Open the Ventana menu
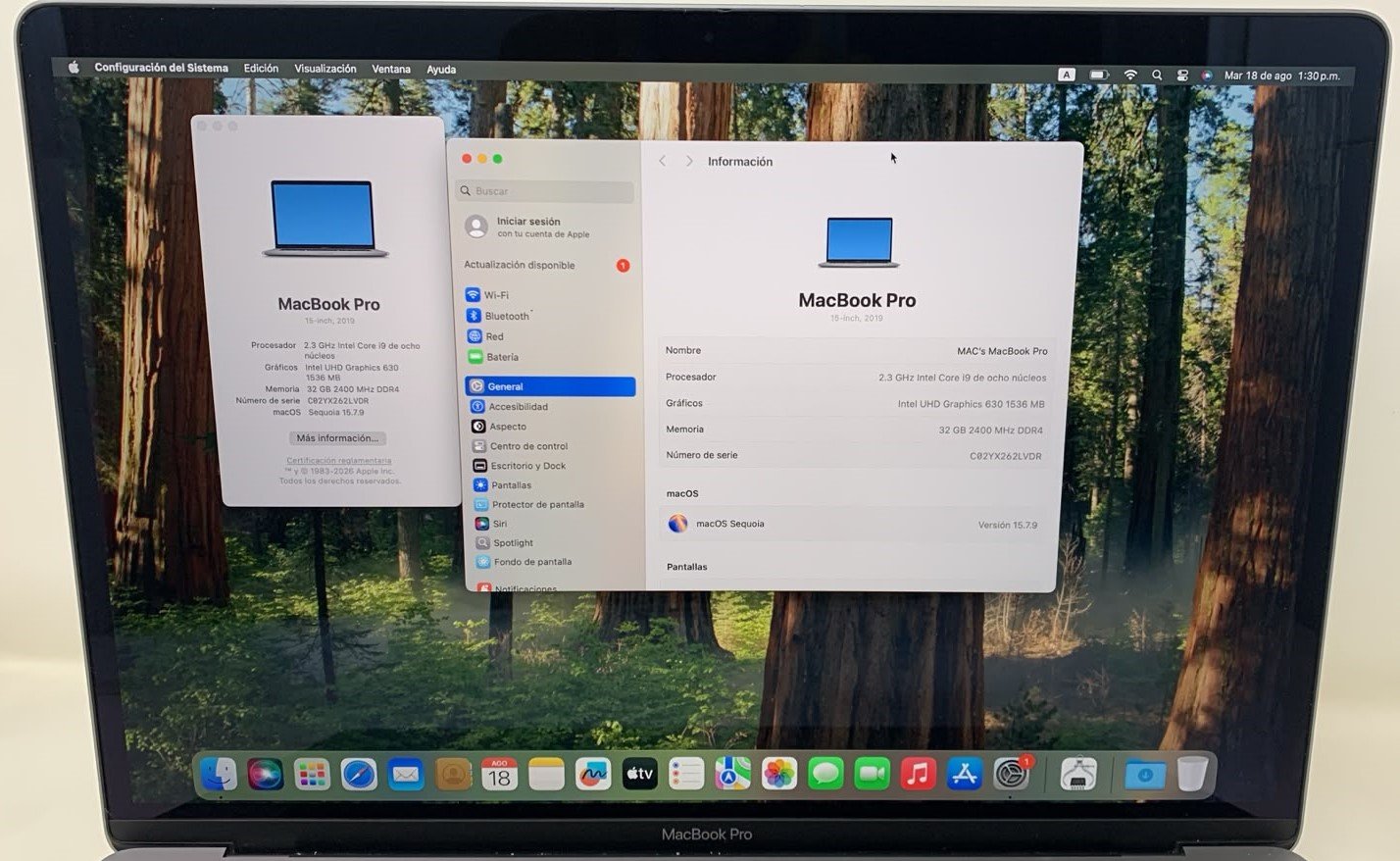 (391, 70)
